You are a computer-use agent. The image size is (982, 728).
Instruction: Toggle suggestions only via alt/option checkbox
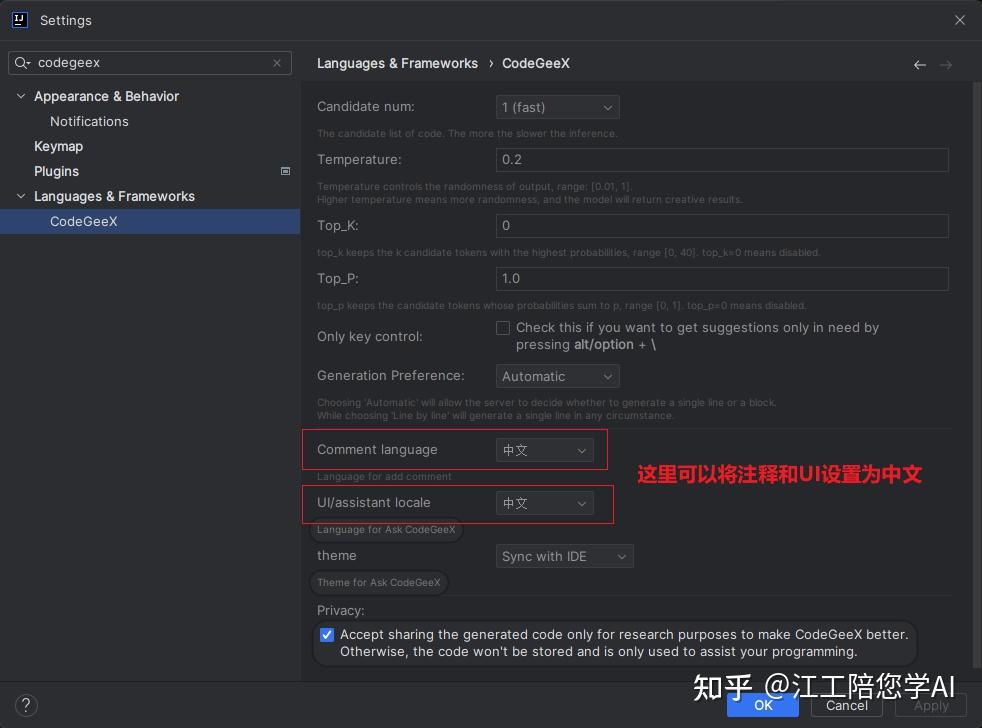[x=503, y=328]
